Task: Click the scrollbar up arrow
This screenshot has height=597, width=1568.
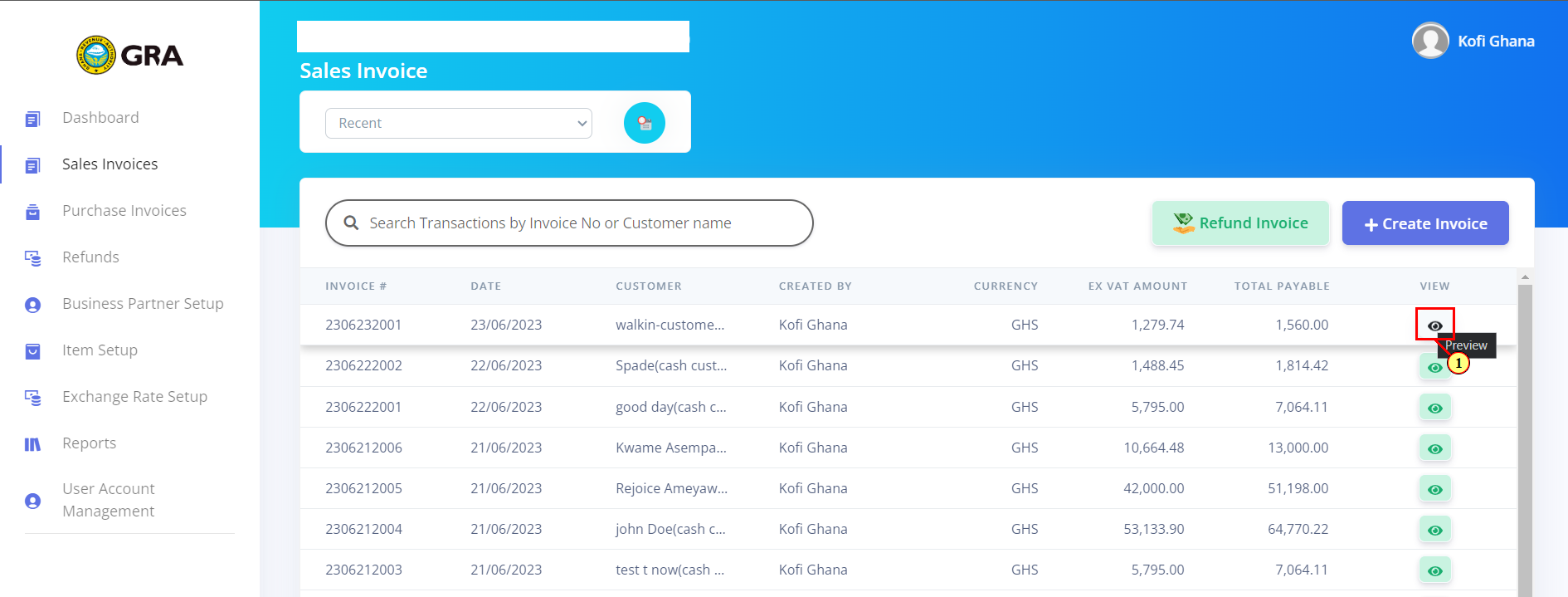Action: (1525, 276)
